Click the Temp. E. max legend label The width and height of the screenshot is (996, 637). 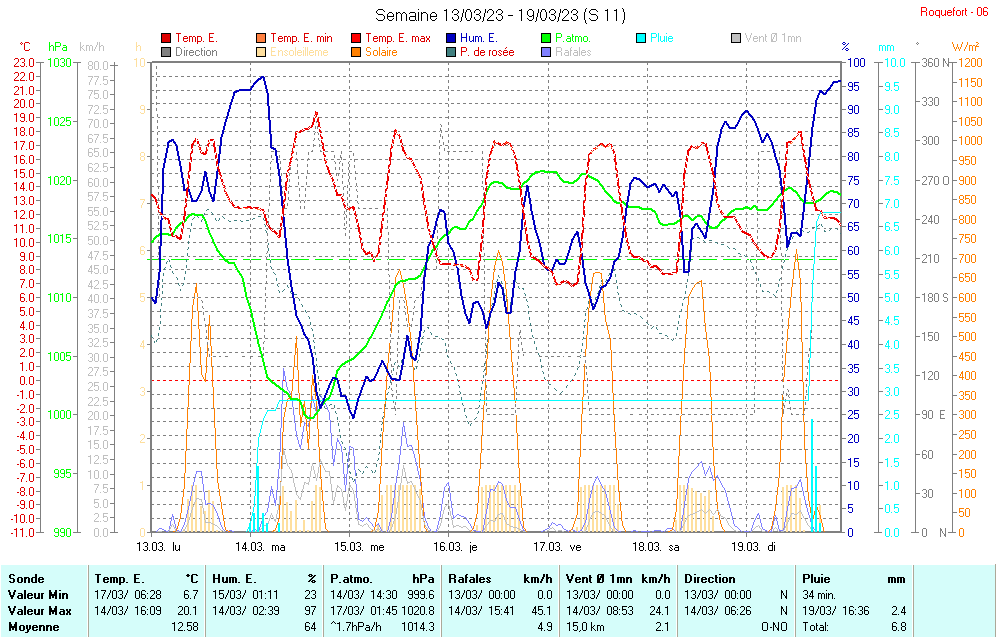coord(398,39)
